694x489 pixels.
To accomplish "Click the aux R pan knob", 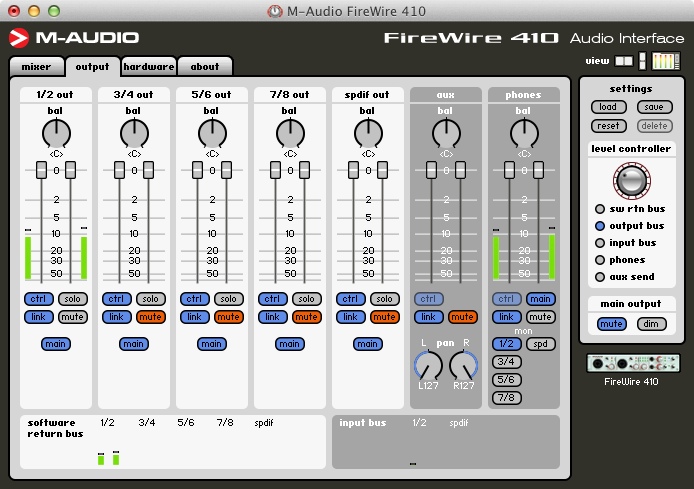I will pyautogui.click(x=463, y=366).
